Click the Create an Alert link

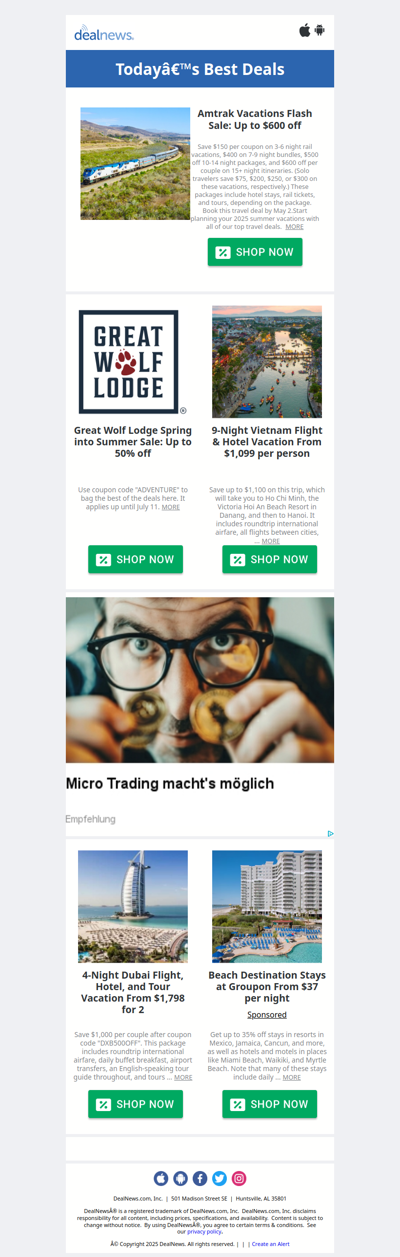pyautogui.click(x=271, y=1244)
